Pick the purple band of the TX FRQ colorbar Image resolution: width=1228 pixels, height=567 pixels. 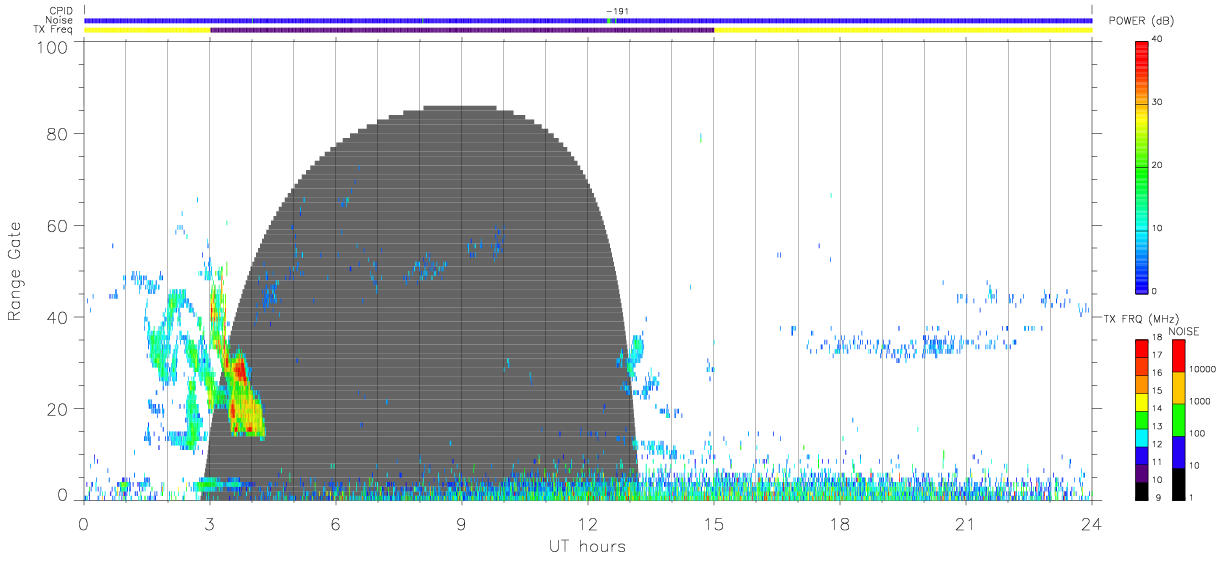click(1141, 471)
